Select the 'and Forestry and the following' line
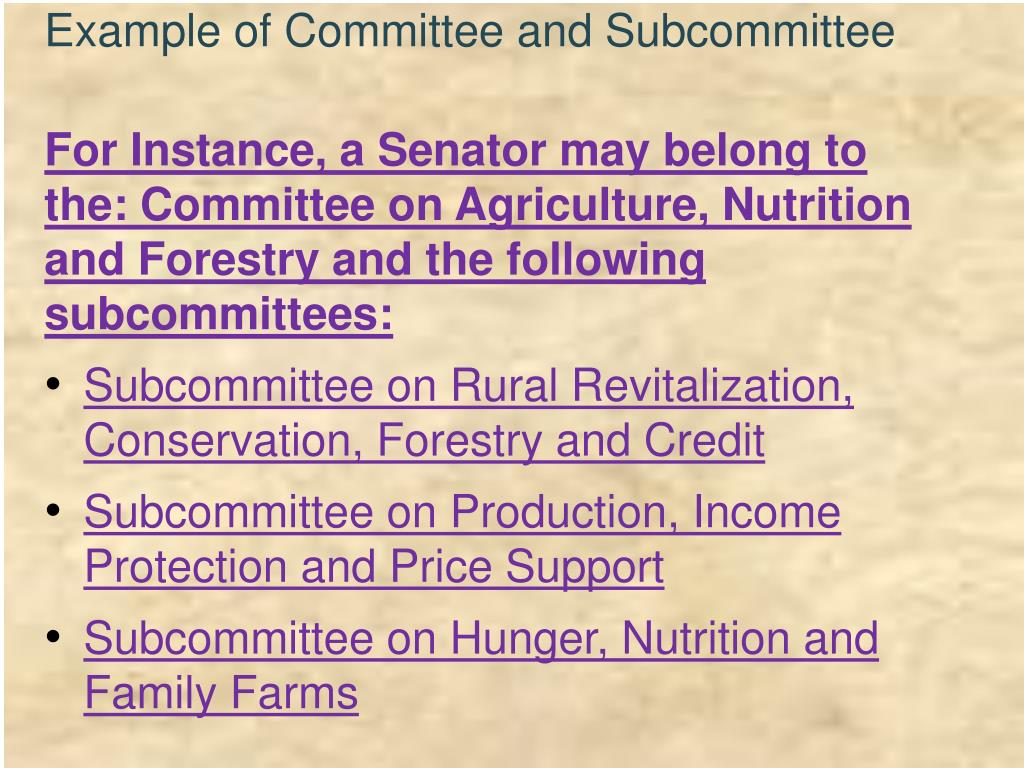1024x768 pixels. click(375, 262)
